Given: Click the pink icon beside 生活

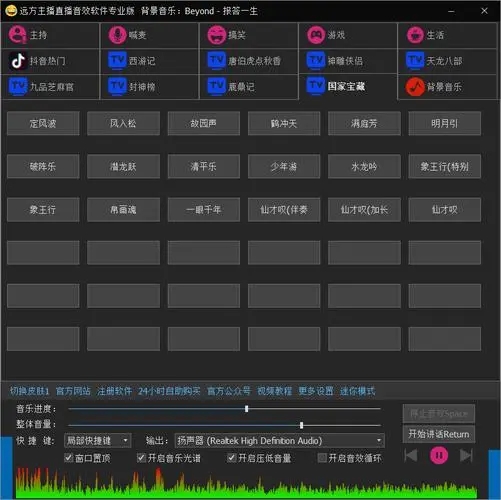Looking at the screenshot, I should 415,35.
